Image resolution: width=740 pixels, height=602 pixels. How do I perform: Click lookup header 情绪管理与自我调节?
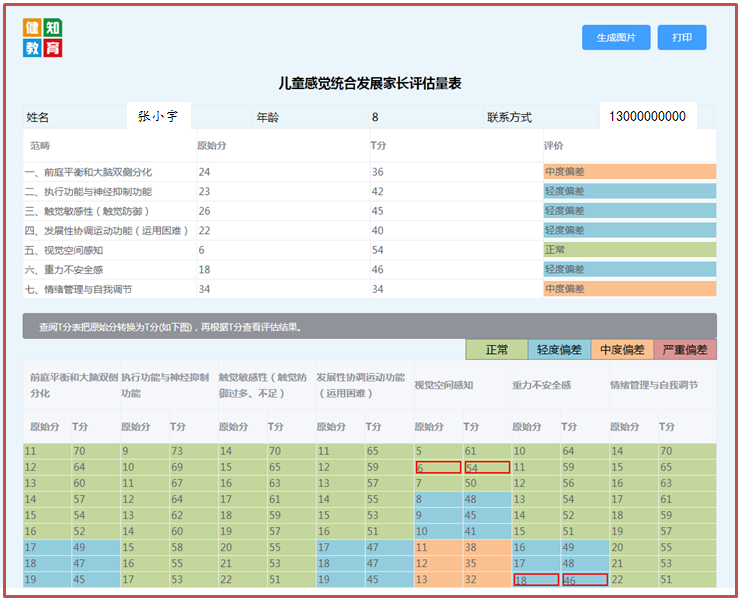click(x=654, y=385)
